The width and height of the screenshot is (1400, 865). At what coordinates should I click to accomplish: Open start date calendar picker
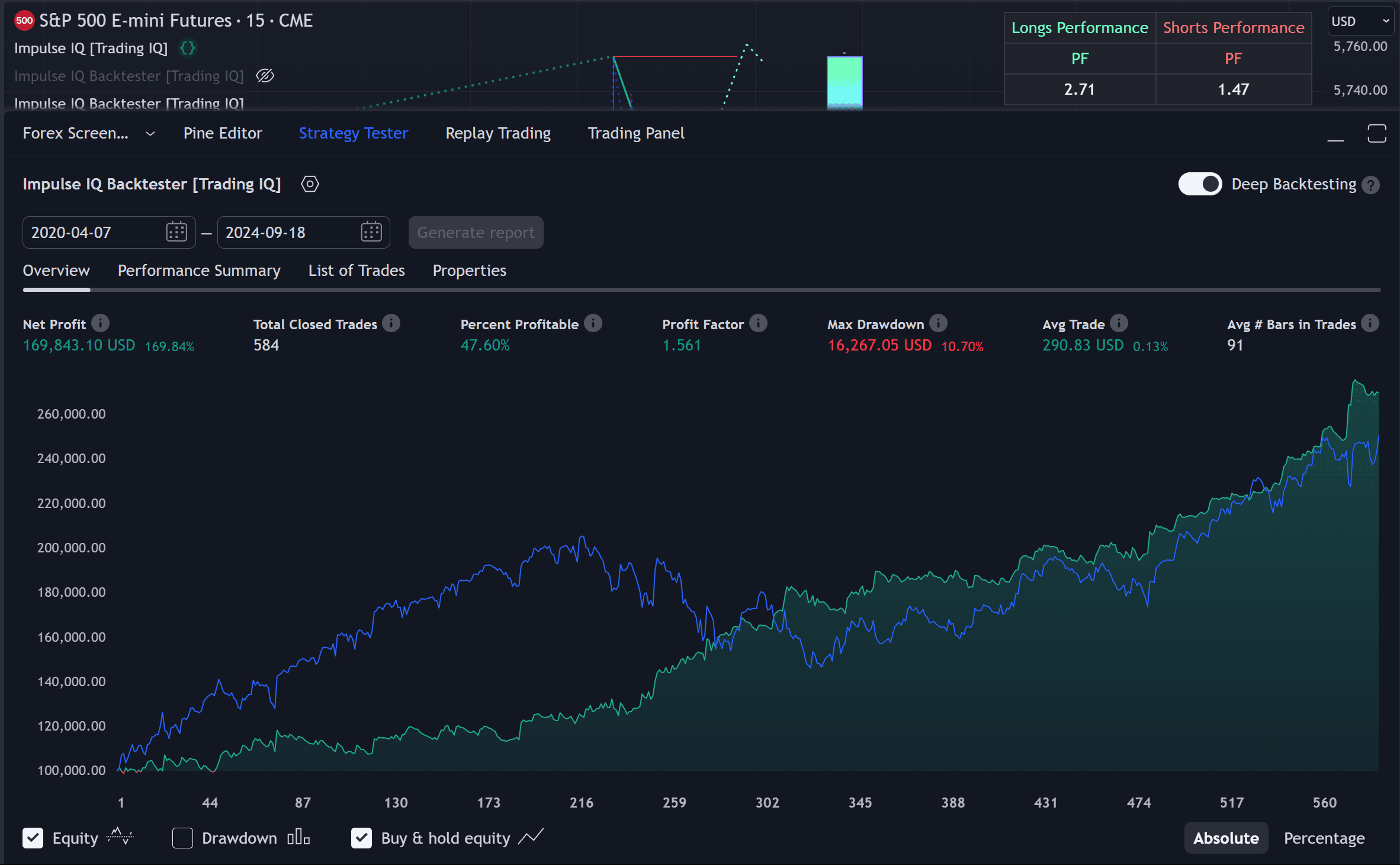[176, 232]
